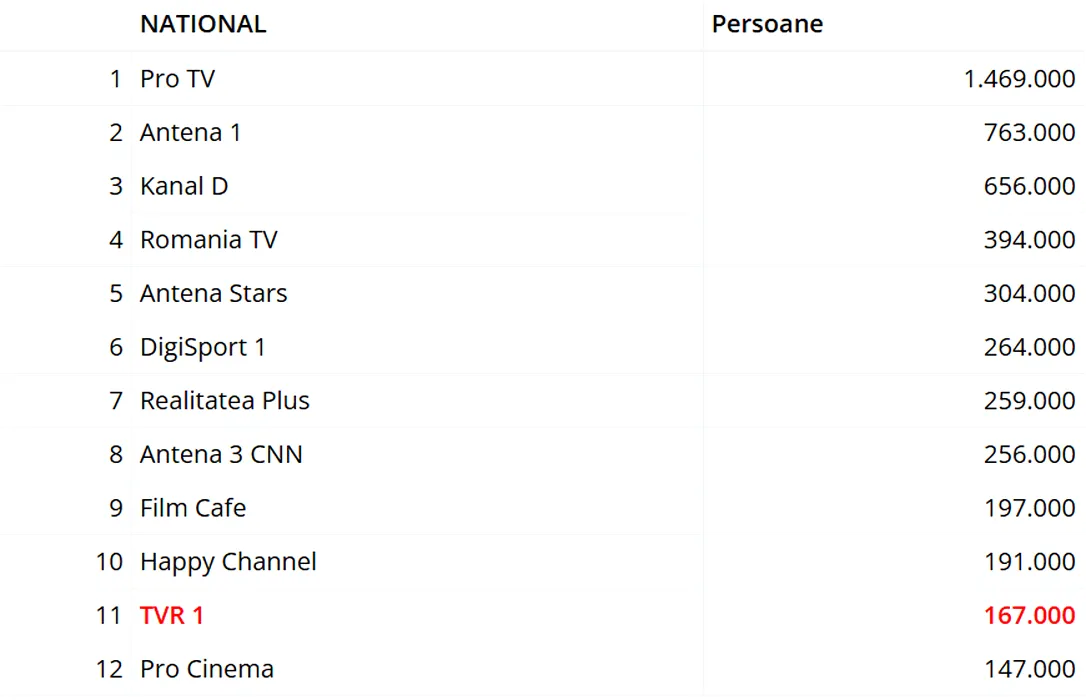Click the Antena 1 channel name

(190, 132)
